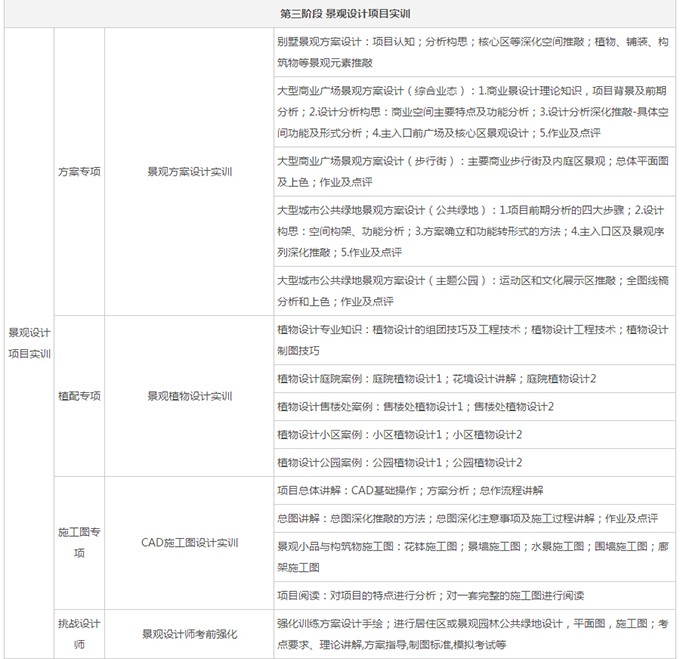Viewport: 680px width, 659px height.
Task: Select the 植配专项 category cell
Action: pos(79,396)
